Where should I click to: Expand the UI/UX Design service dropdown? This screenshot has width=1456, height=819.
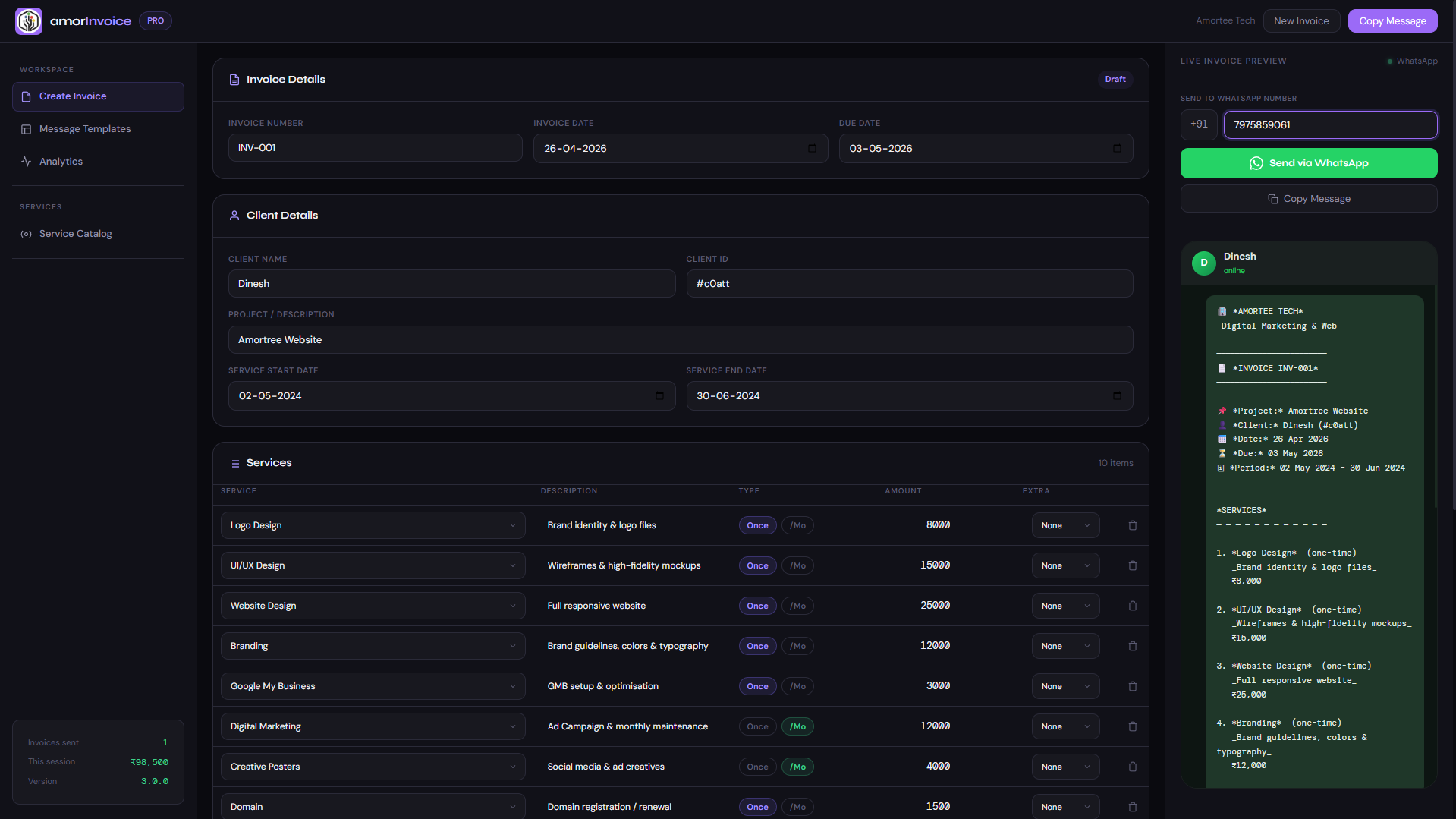click(373, 565)
